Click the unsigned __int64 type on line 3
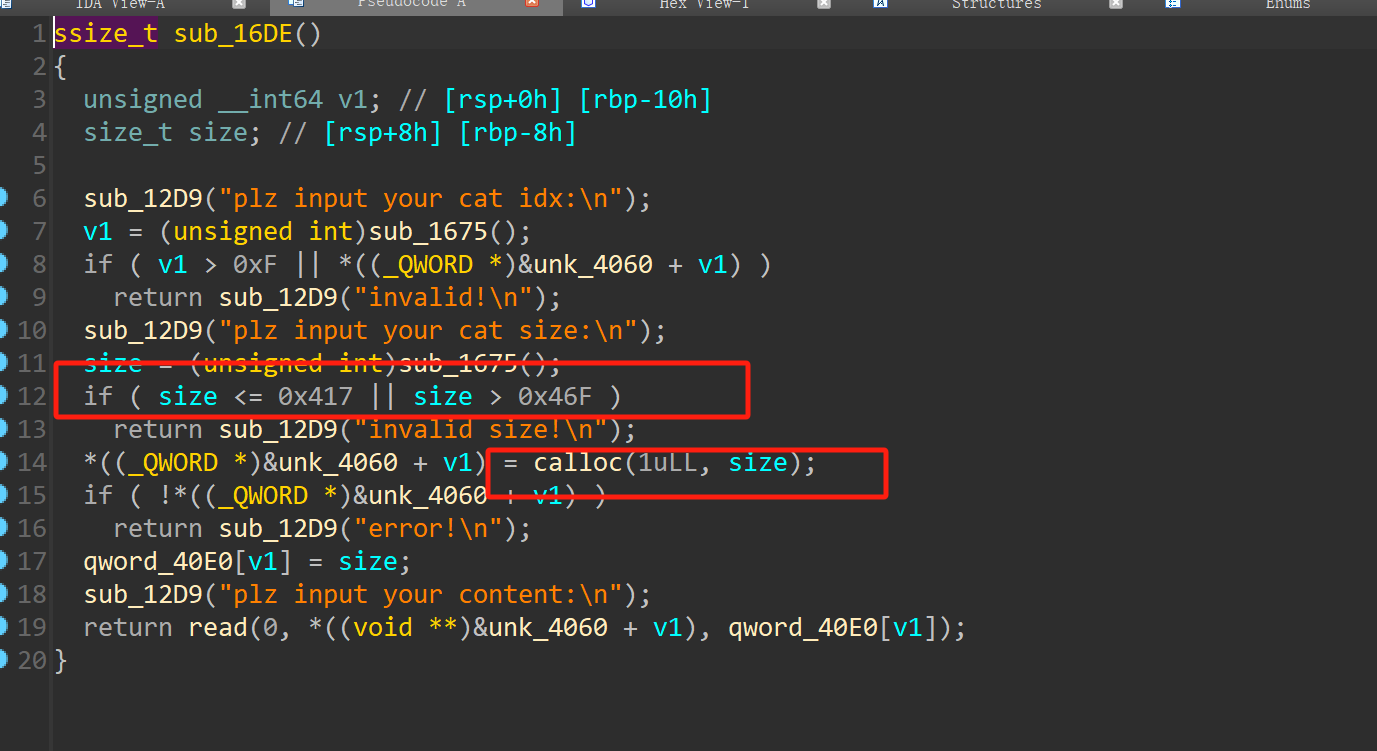This screenshot has height=751, width=1377. click(203, 100)
